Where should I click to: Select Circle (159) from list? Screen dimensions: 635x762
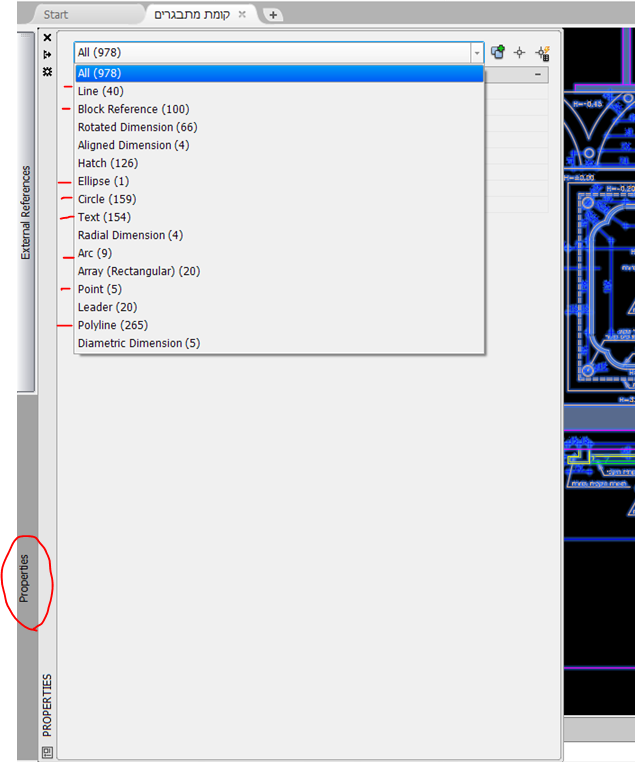coord(279,199)
